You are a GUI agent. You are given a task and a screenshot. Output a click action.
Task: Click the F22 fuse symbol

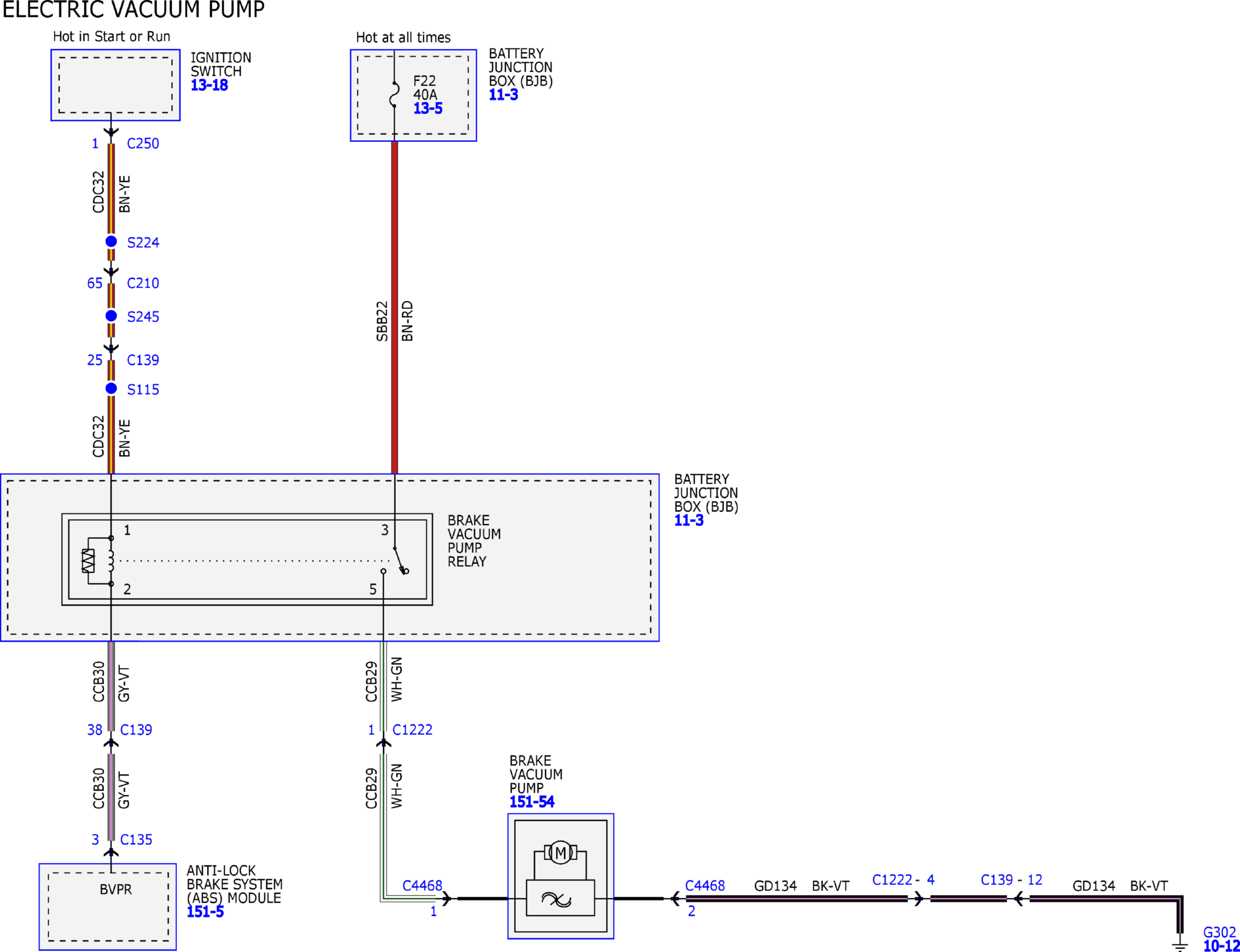pyautogui.click(x=394, y=94)
